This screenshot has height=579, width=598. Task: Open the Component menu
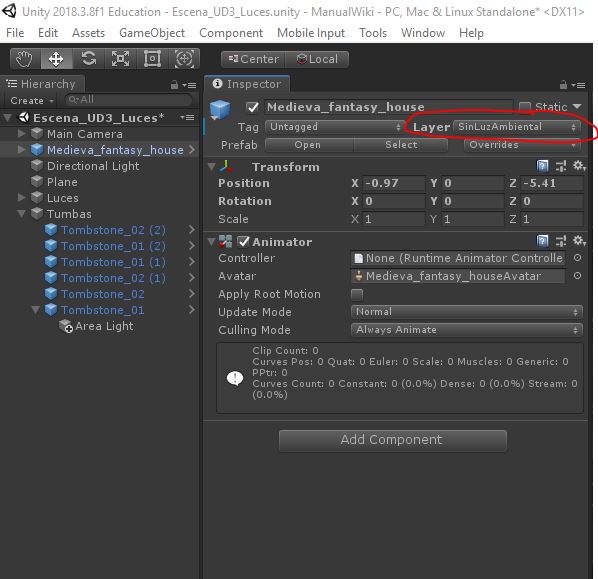pos(231,33)
